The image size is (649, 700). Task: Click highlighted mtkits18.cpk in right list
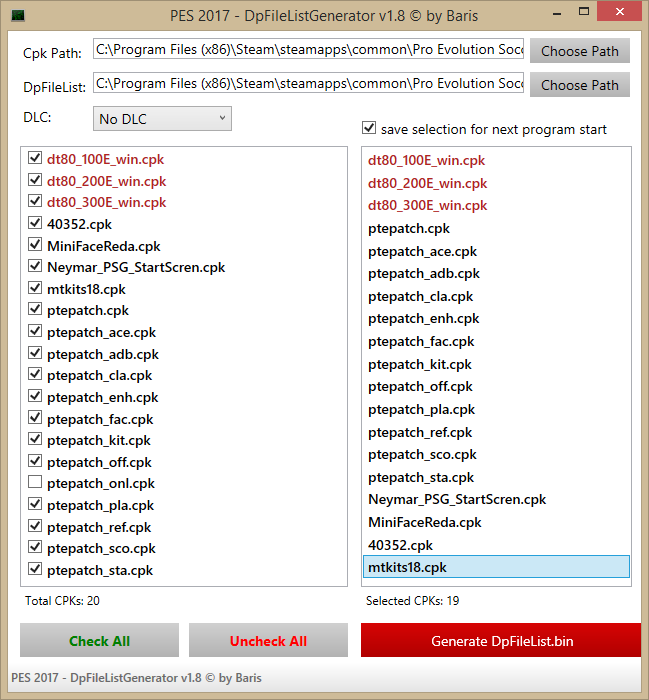point(496,567)
